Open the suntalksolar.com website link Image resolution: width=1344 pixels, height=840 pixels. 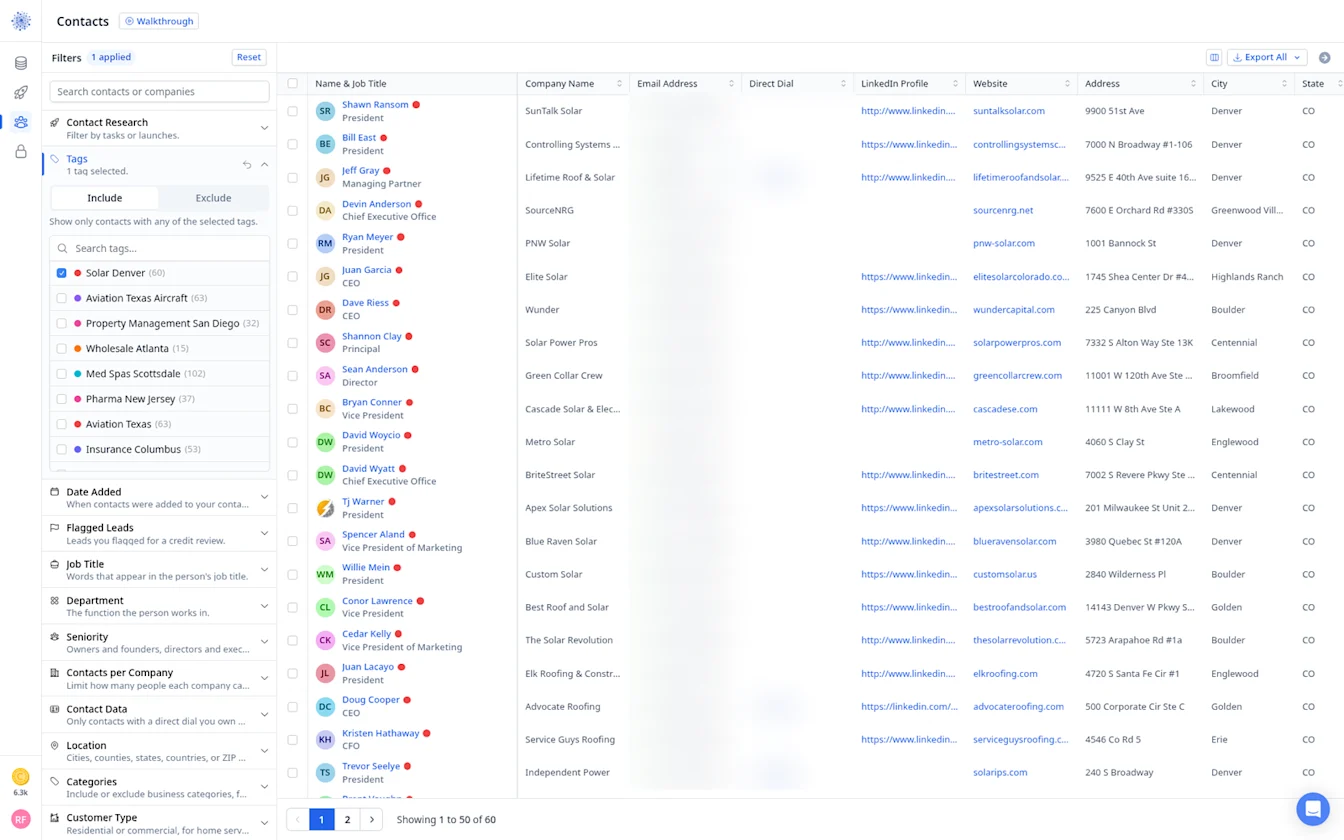(x=1009, y=111)
